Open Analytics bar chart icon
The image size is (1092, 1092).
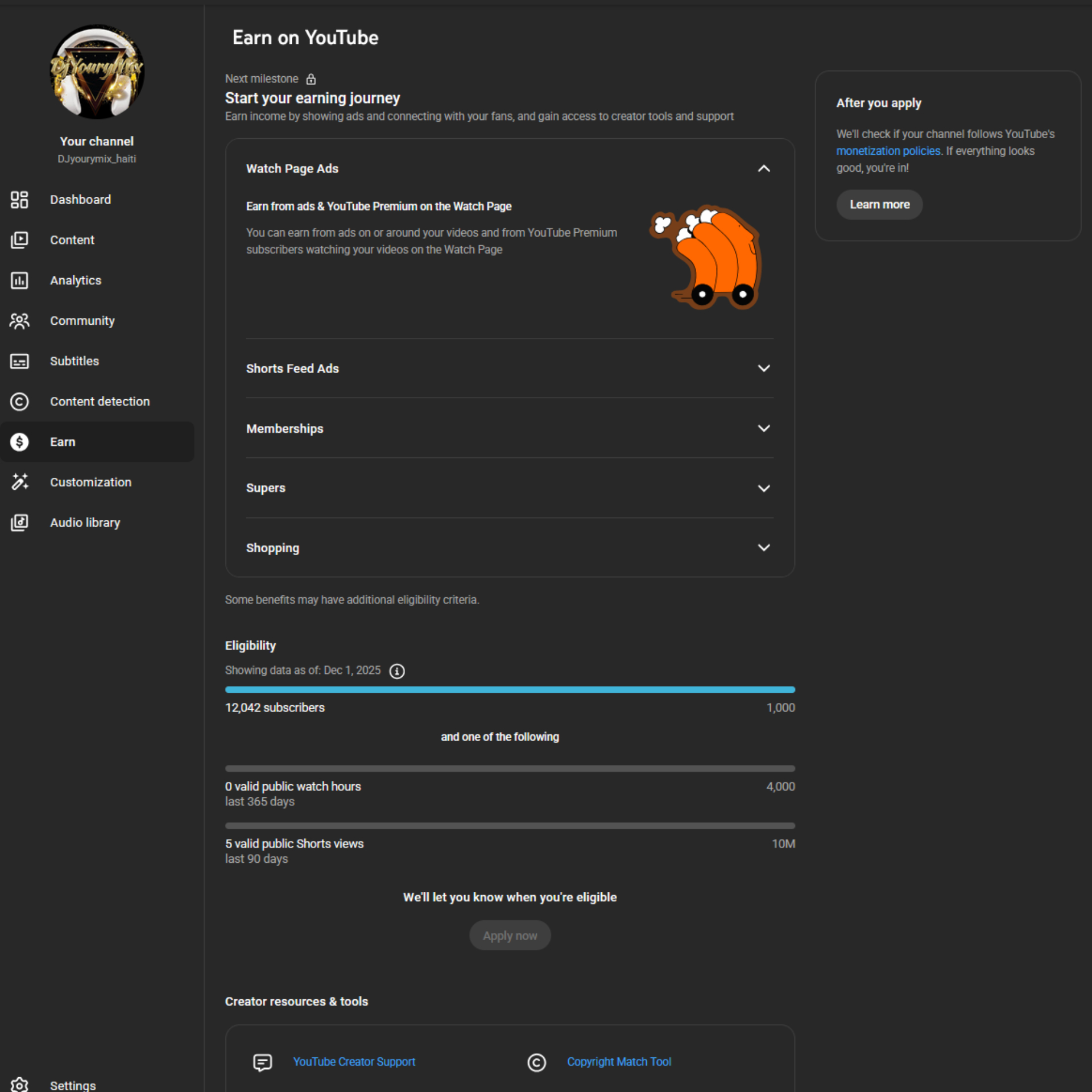19,280
